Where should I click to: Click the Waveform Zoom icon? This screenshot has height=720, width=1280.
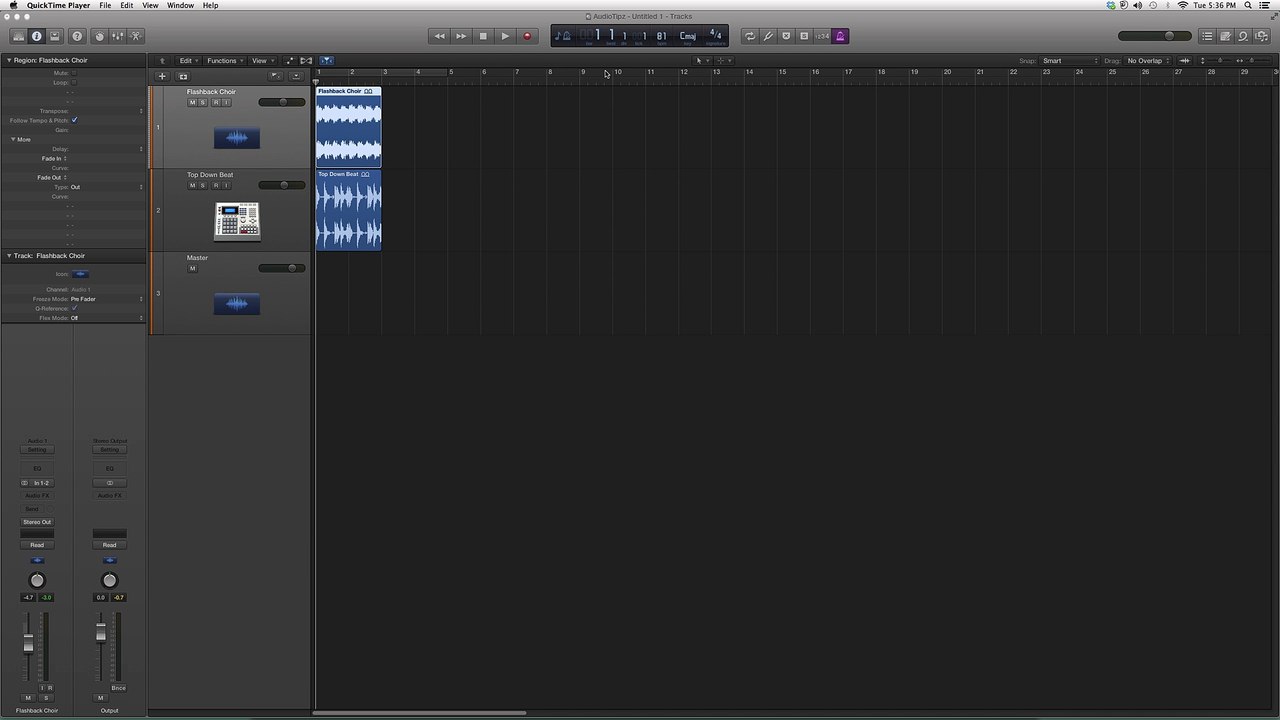[x=1185, y=61]
